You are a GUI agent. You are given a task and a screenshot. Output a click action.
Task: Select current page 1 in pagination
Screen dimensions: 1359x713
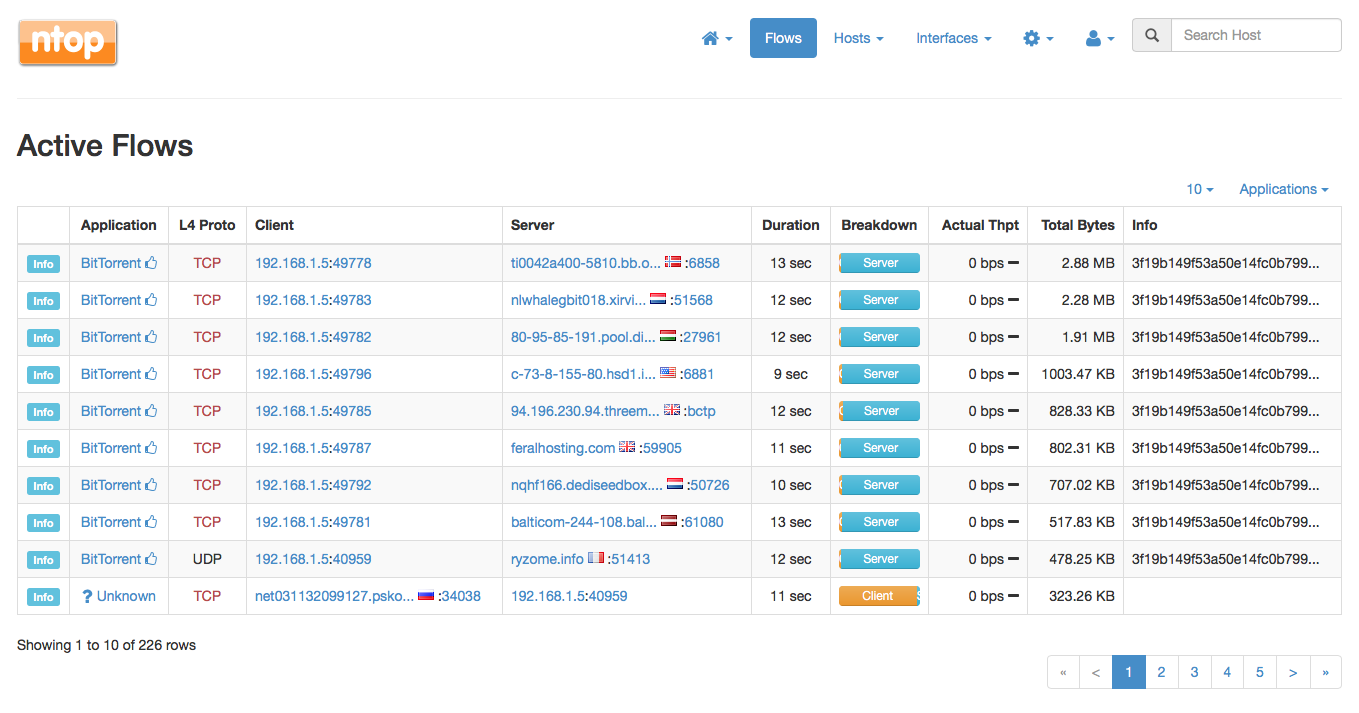tap(1128, 672)
